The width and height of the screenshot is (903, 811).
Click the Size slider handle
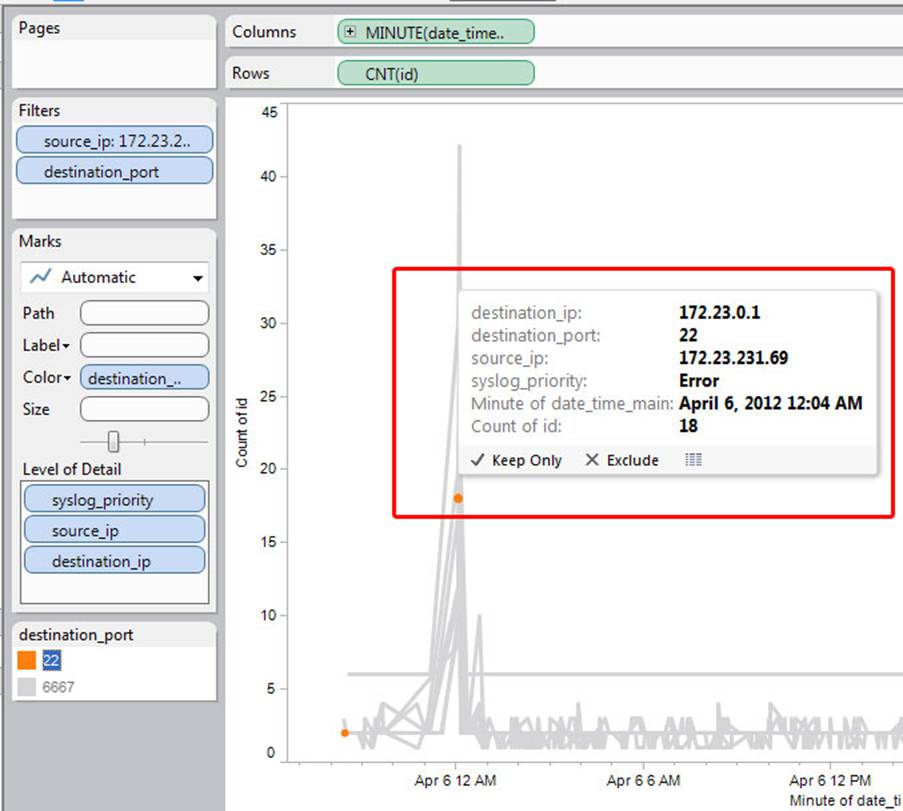click(113, 442)
